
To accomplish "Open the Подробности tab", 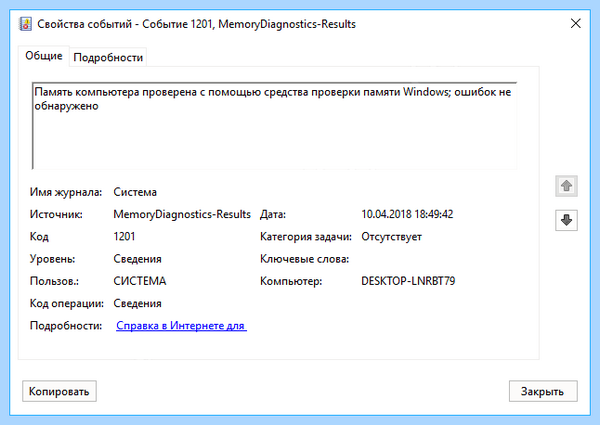I will click(108, 57).
